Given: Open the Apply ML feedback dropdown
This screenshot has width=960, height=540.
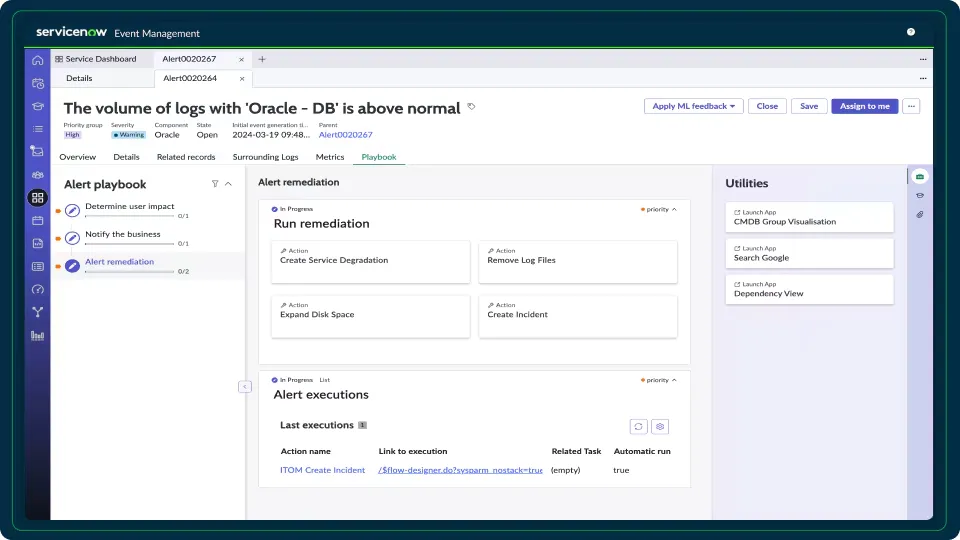Looking at the screenshot, I should (694, 106).
